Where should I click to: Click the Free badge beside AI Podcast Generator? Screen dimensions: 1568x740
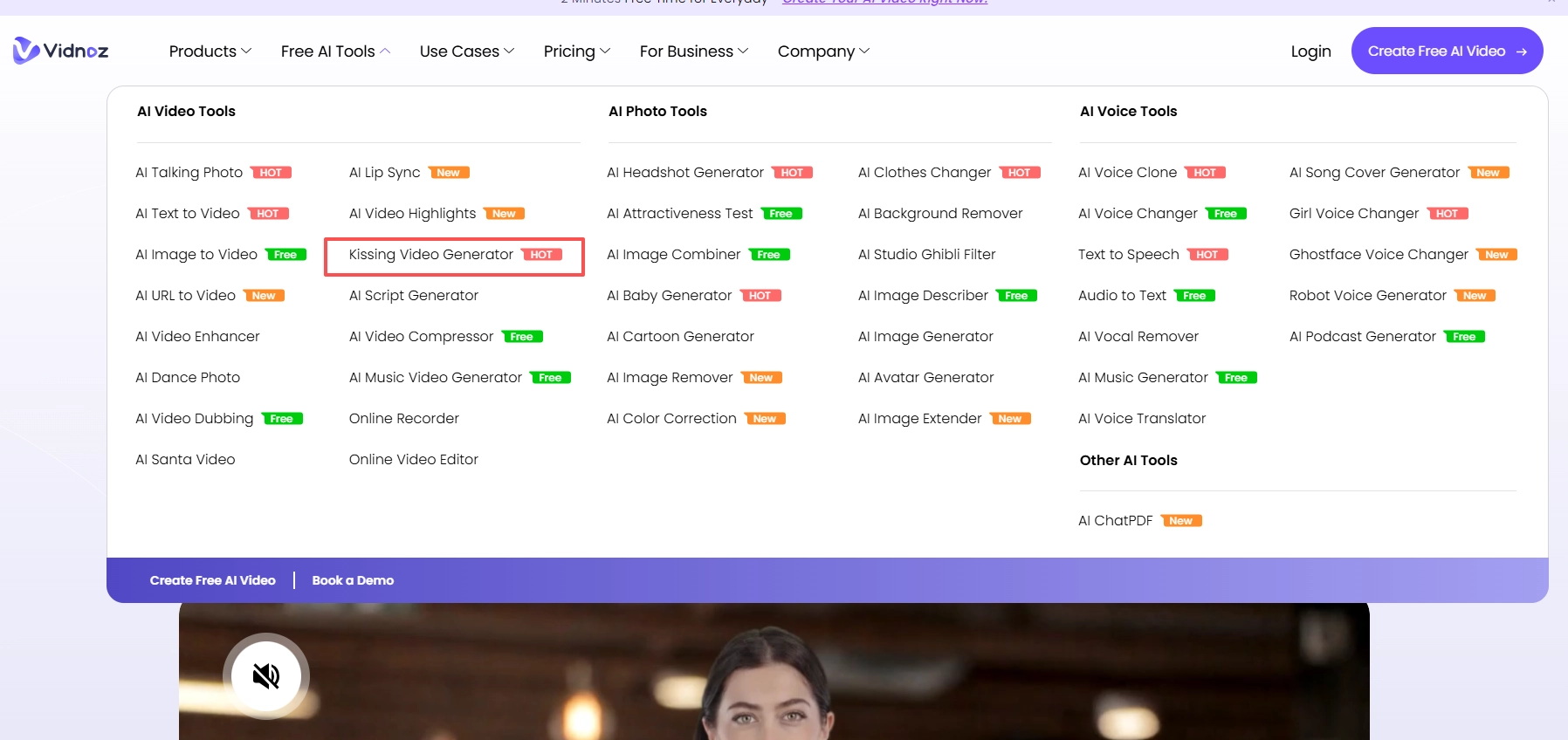click(1464, 337)
